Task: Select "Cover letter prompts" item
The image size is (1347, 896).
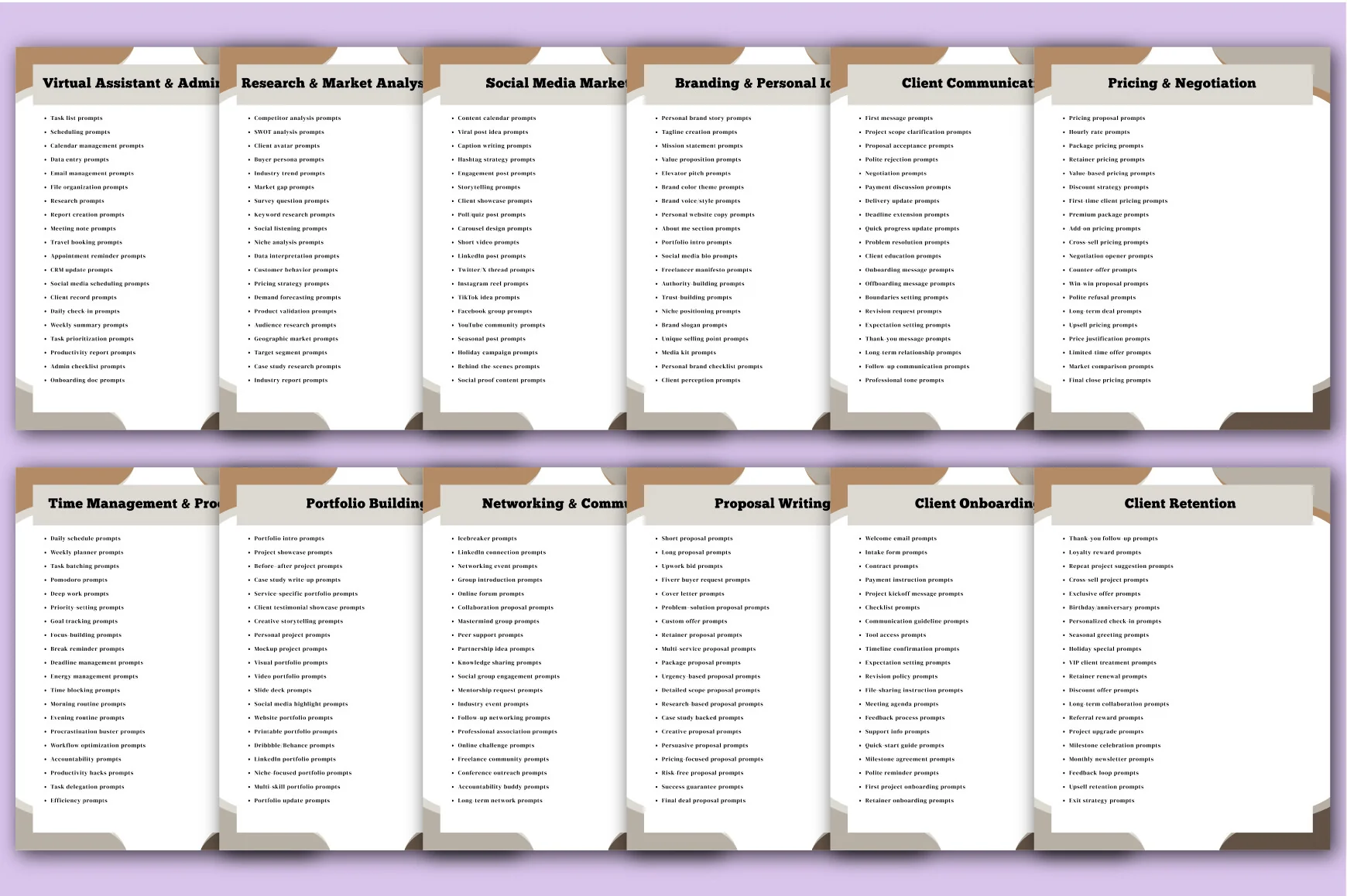Action: (693, 594)
